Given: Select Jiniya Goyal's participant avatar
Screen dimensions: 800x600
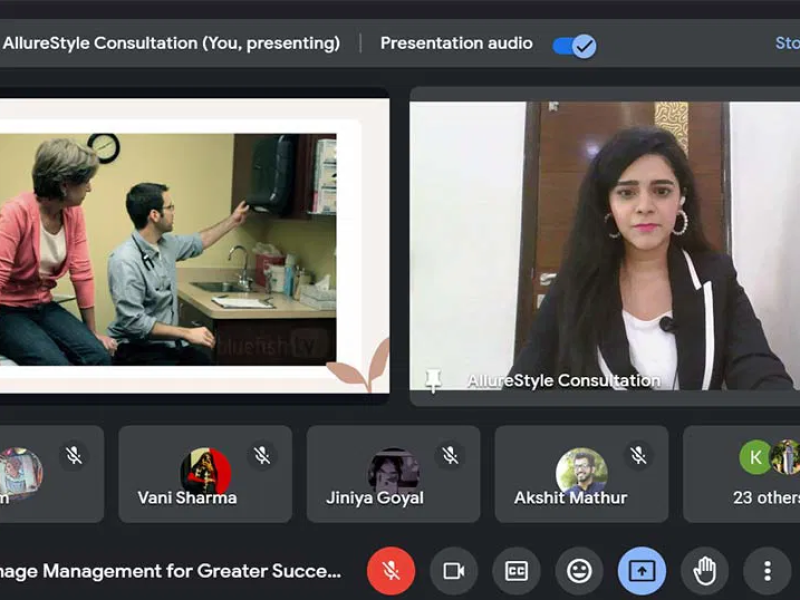Looking at the screenshot, I should 393,472.
